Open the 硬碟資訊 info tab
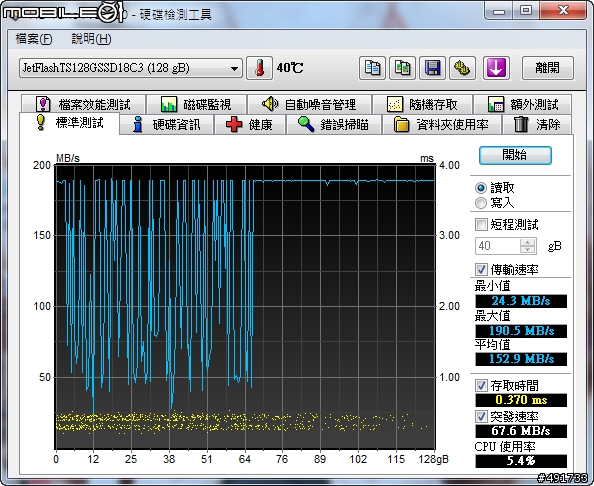Image resolution: width=594 pixels, height=486 pixels. point(167,125)
